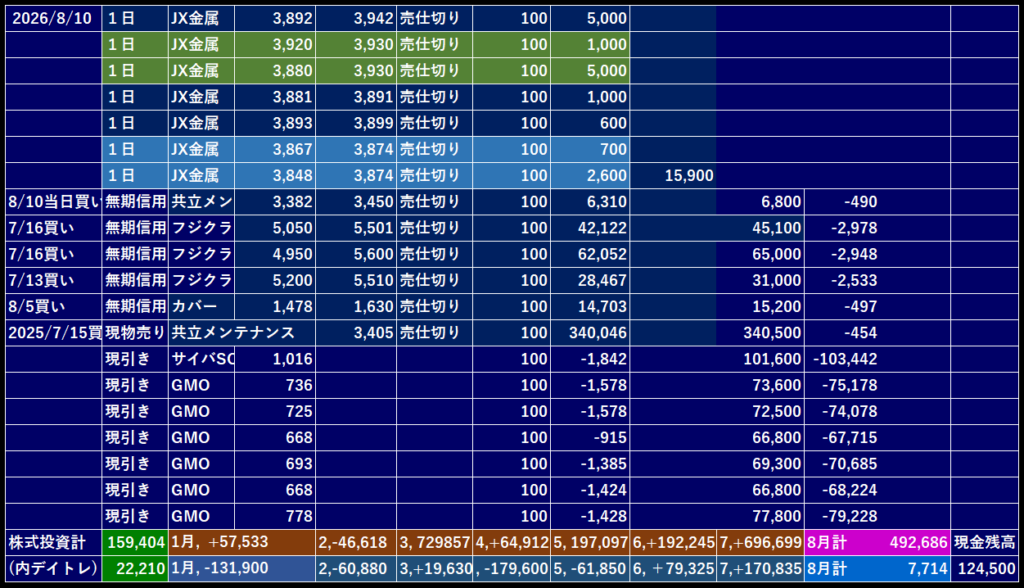Click the 6, +79,325 monthly cell
1024x588 pixels.
673,568
